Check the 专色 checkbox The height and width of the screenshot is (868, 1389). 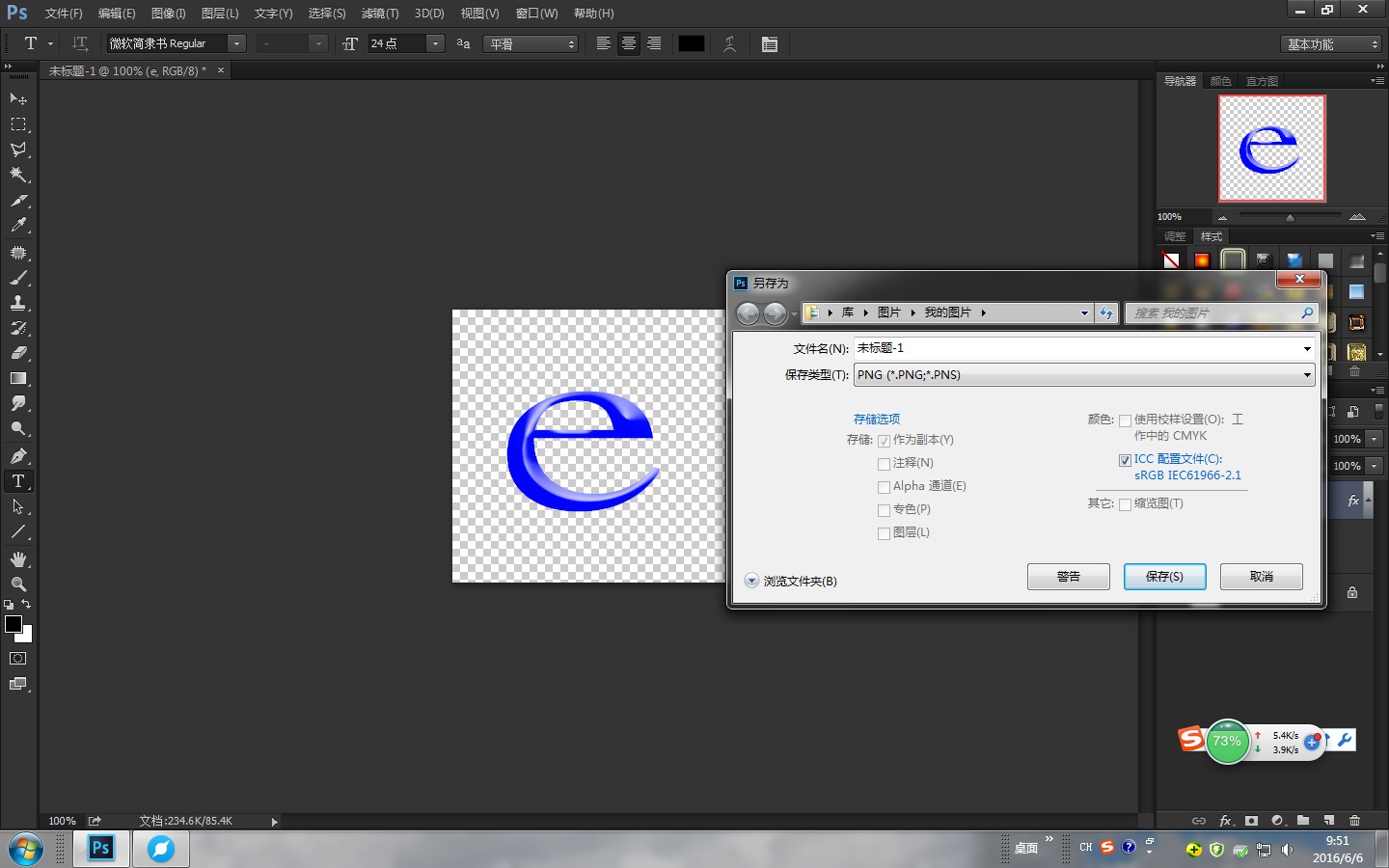click(884, 510)
